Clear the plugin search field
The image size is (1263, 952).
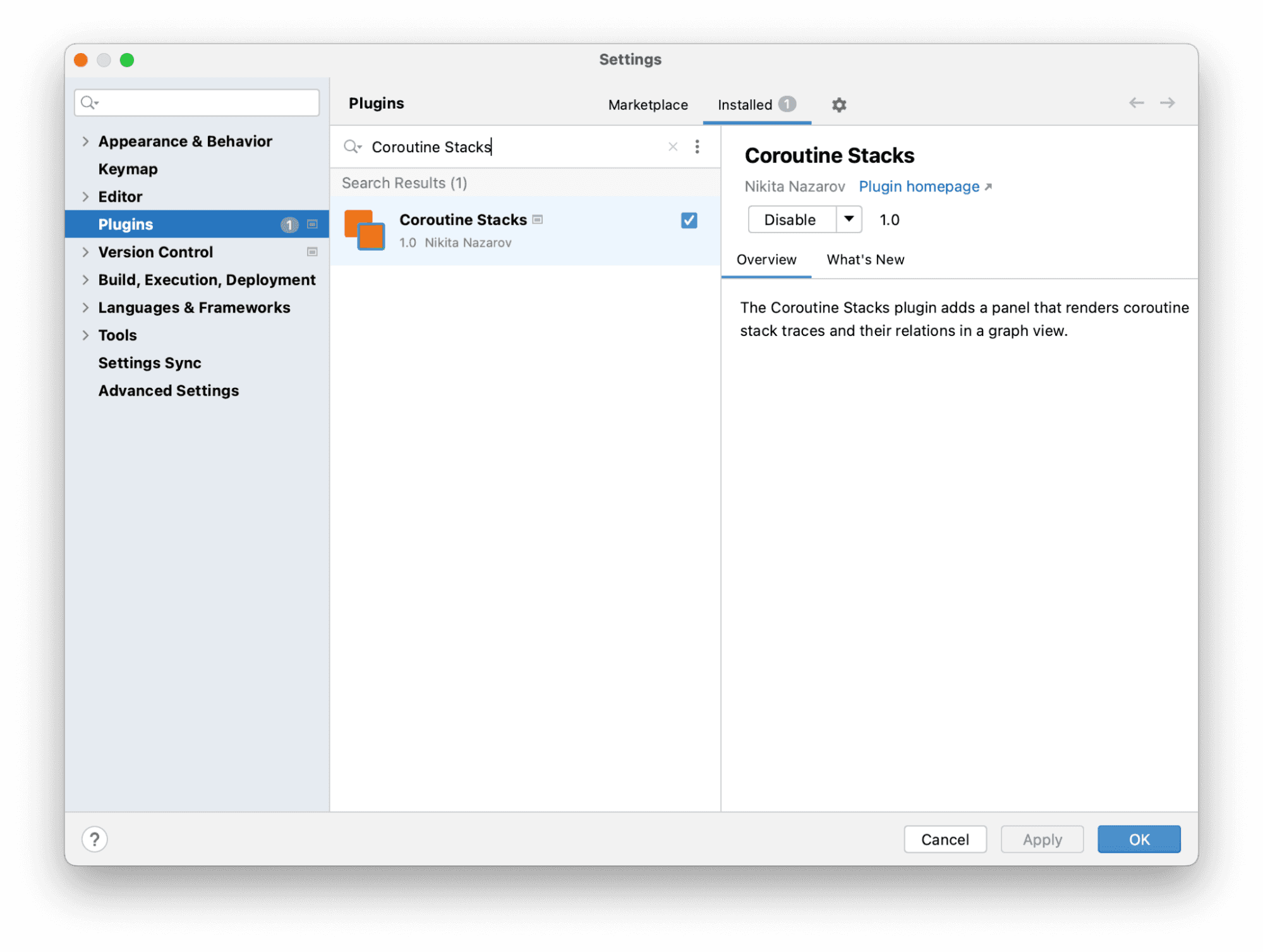tap(672, 147)
